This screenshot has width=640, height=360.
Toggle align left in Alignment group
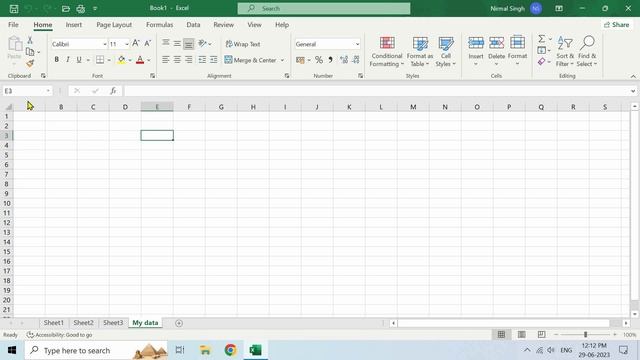click(x=165, y=60)
